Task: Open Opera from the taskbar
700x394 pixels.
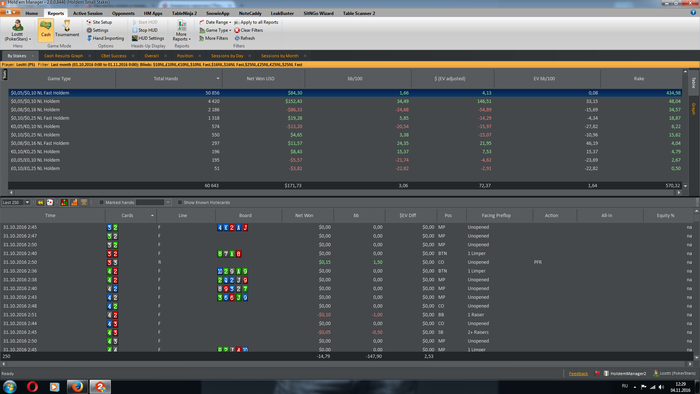Action: 32,387
